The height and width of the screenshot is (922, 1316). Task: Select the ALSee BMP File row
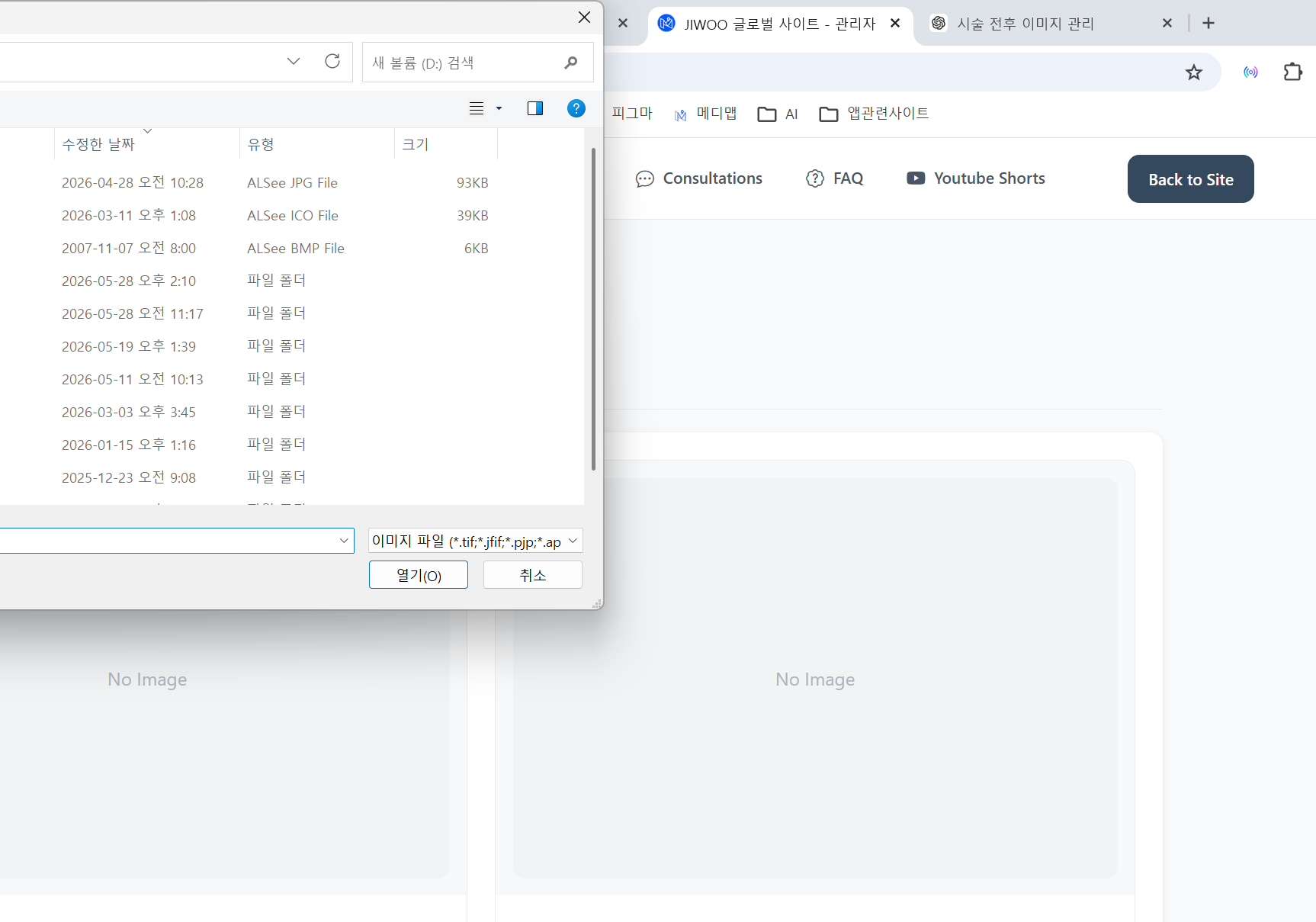point(292,248)
